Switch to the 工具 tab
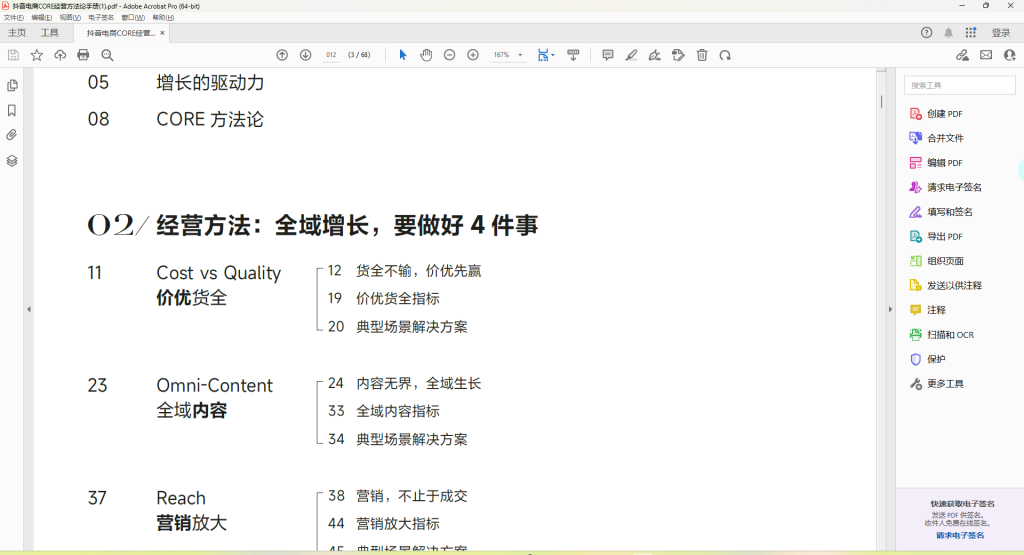The image size is (1024, 555). coord(50,33)
